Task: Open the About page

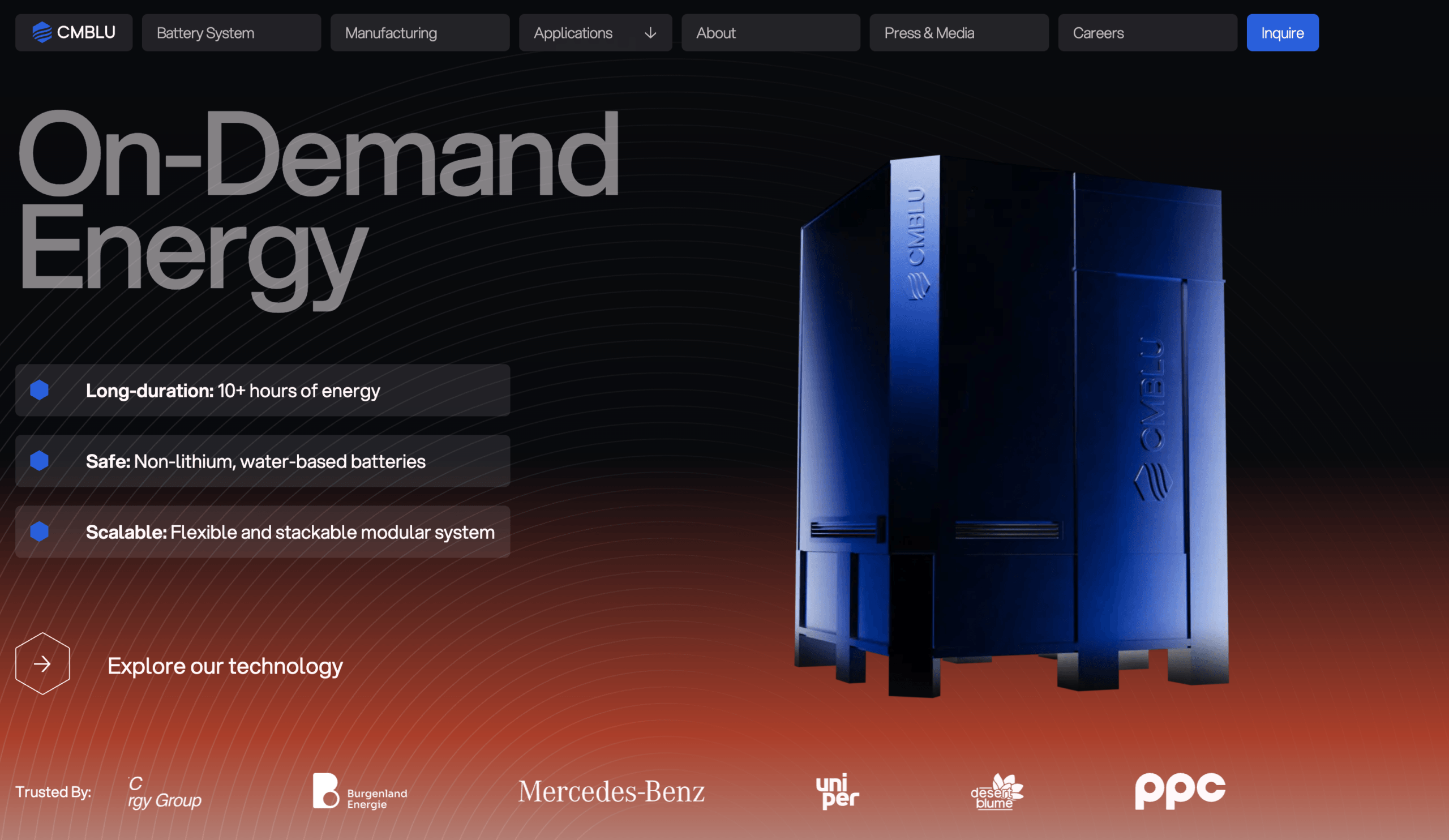Action: pos(770,33)
